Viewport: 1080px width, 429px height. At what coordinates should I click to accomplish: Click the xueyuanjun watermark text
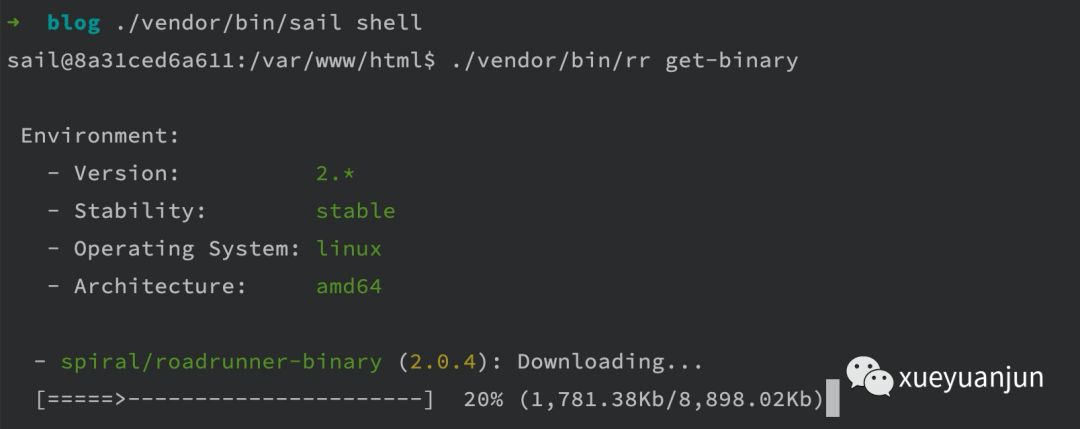(x=971, y=377)
